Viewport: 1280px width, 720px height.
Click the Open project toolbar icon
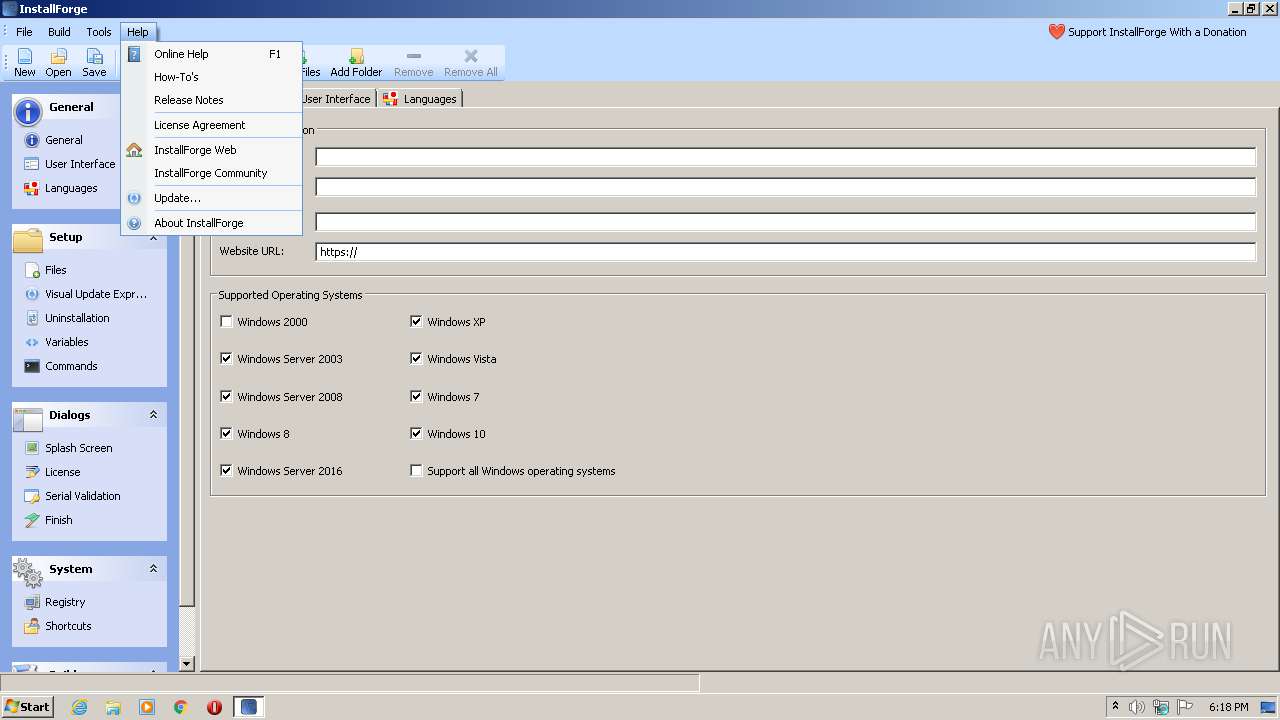[58, 63]
